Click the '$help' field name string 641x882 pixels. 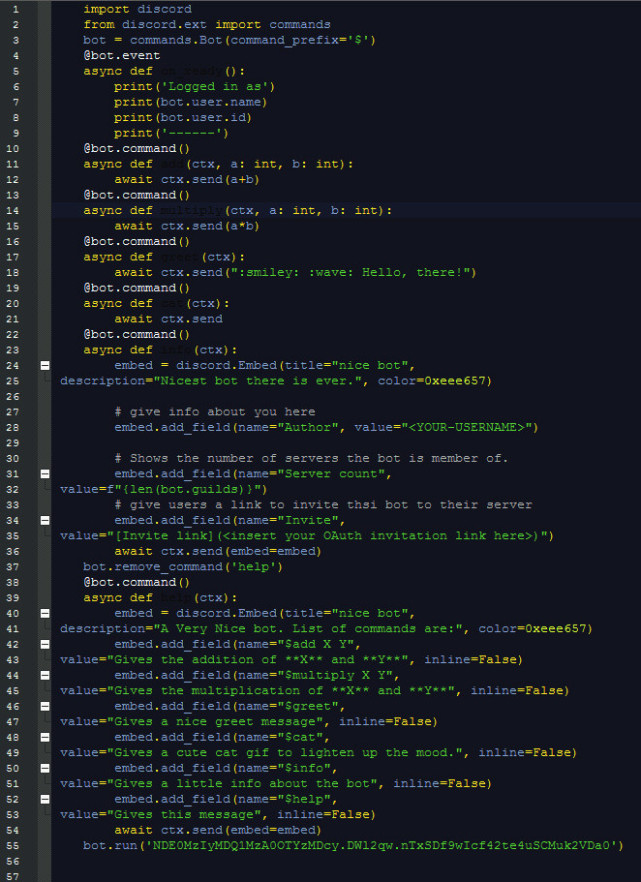point(304,799)
